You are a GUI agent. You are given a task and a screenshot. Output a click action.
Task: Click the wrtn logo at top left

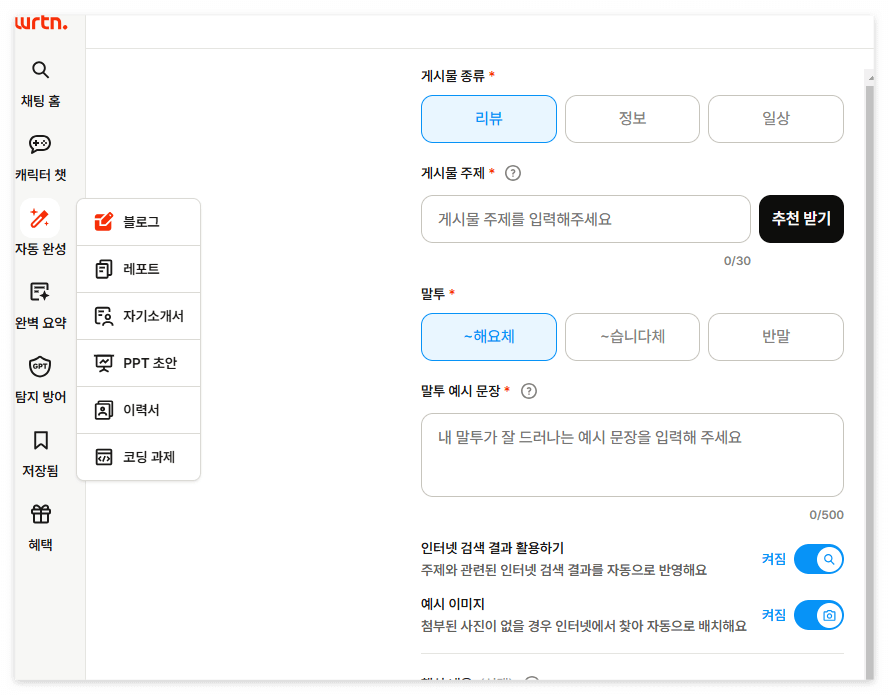tap(38, 23)
